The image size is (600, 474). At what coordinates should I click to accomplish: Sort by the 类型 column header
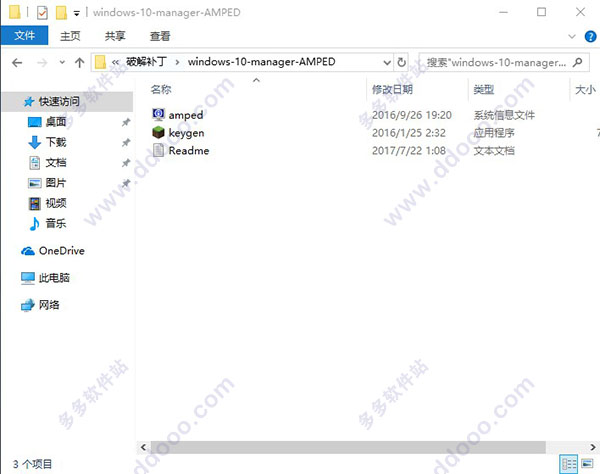484,90
